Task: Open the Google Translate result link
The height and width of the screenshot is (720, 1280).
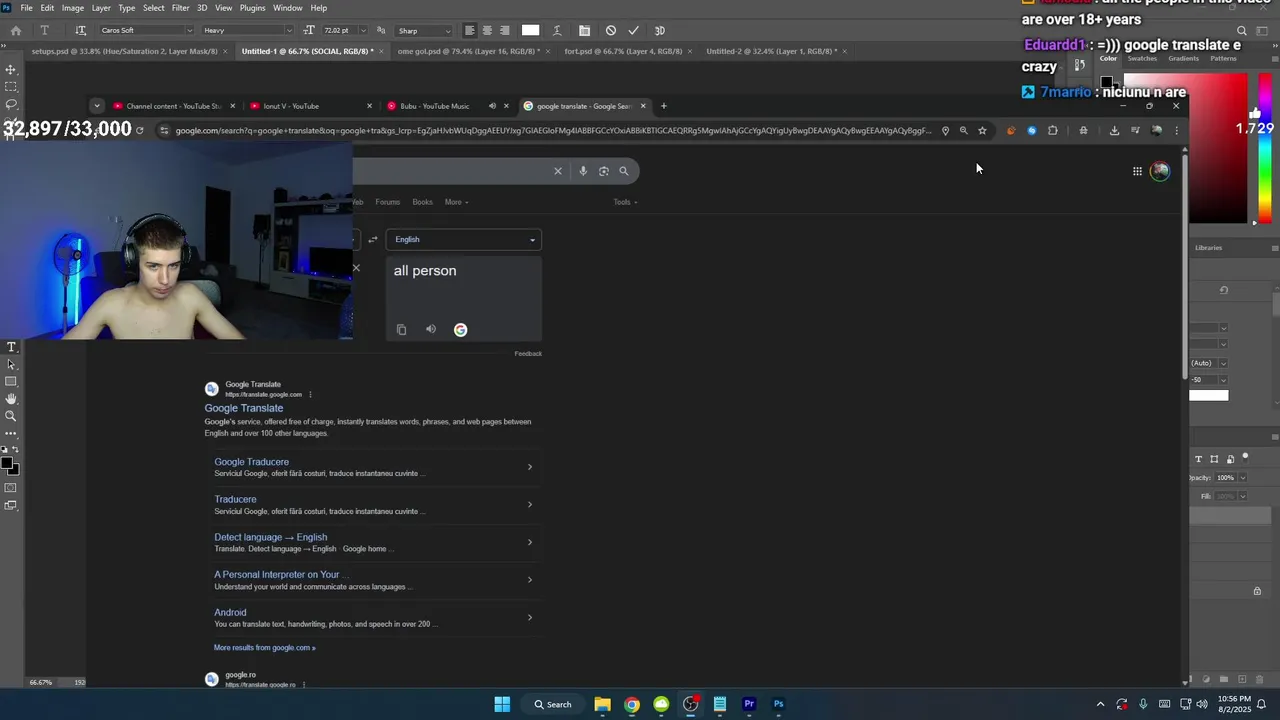Action: [x=244, y=408]
